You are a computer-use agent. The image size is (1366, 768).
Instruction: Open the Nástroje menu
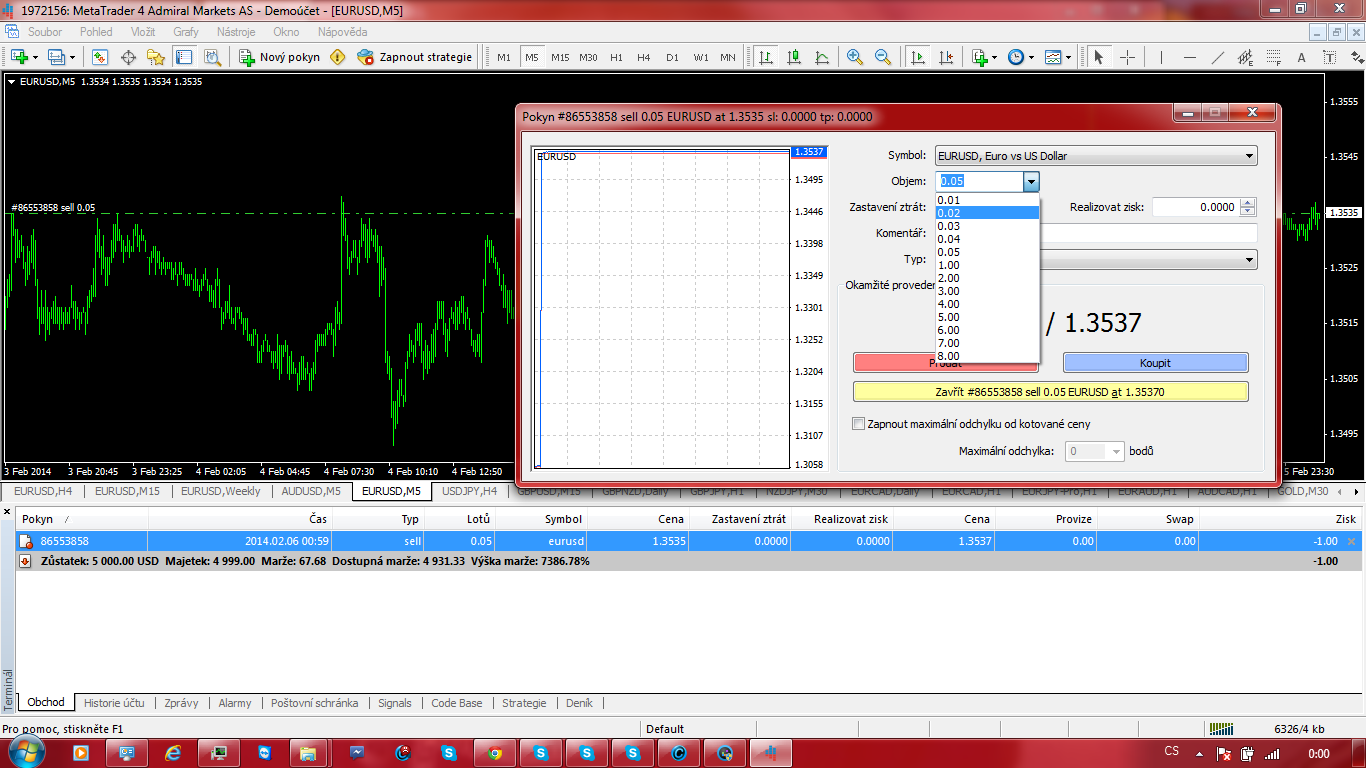coord(236,32)
